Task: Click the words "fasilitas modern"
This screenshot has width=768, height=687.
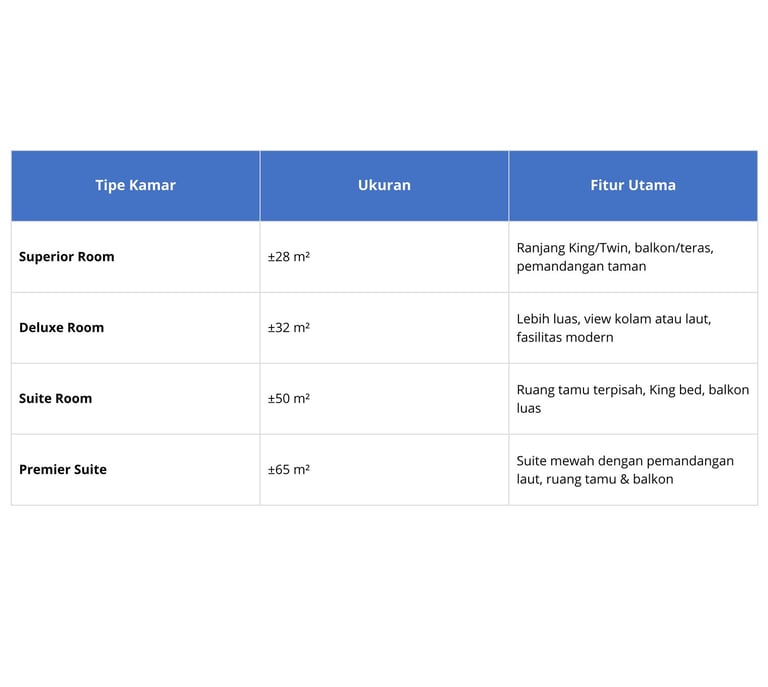Action: pyautogui.click(x=565, y=338)
